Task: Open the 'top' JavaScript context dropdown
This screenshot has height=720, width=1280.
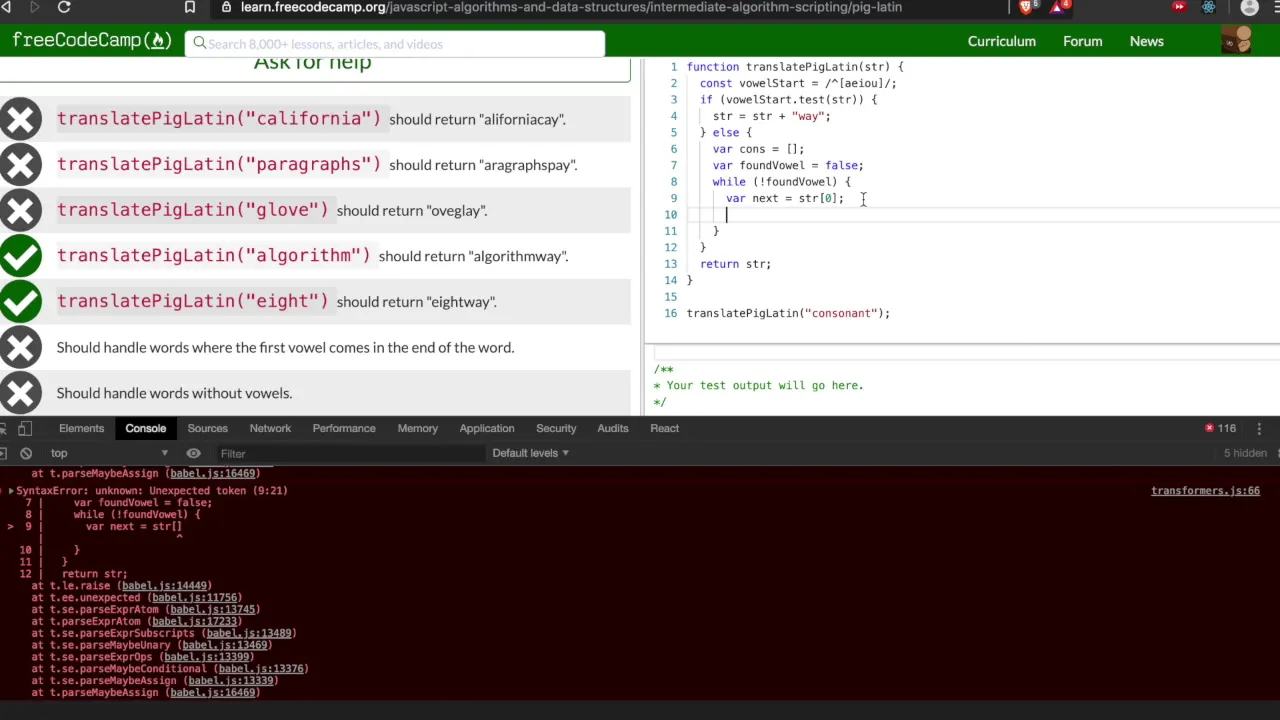Action: click(x=110, y=453)
